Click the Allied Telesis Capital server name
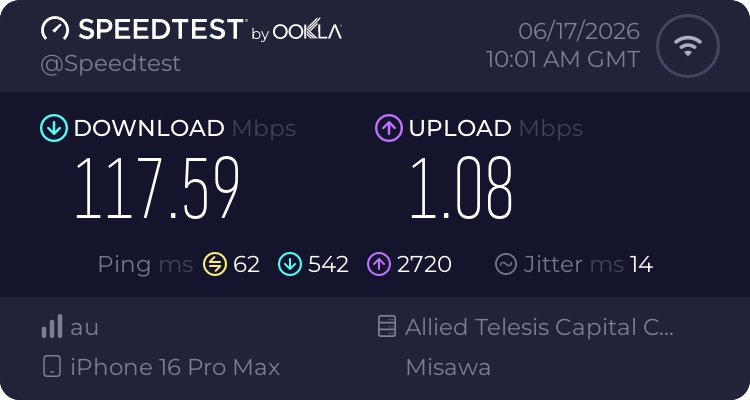The image size is (750, 400). [x=539, y=327]
